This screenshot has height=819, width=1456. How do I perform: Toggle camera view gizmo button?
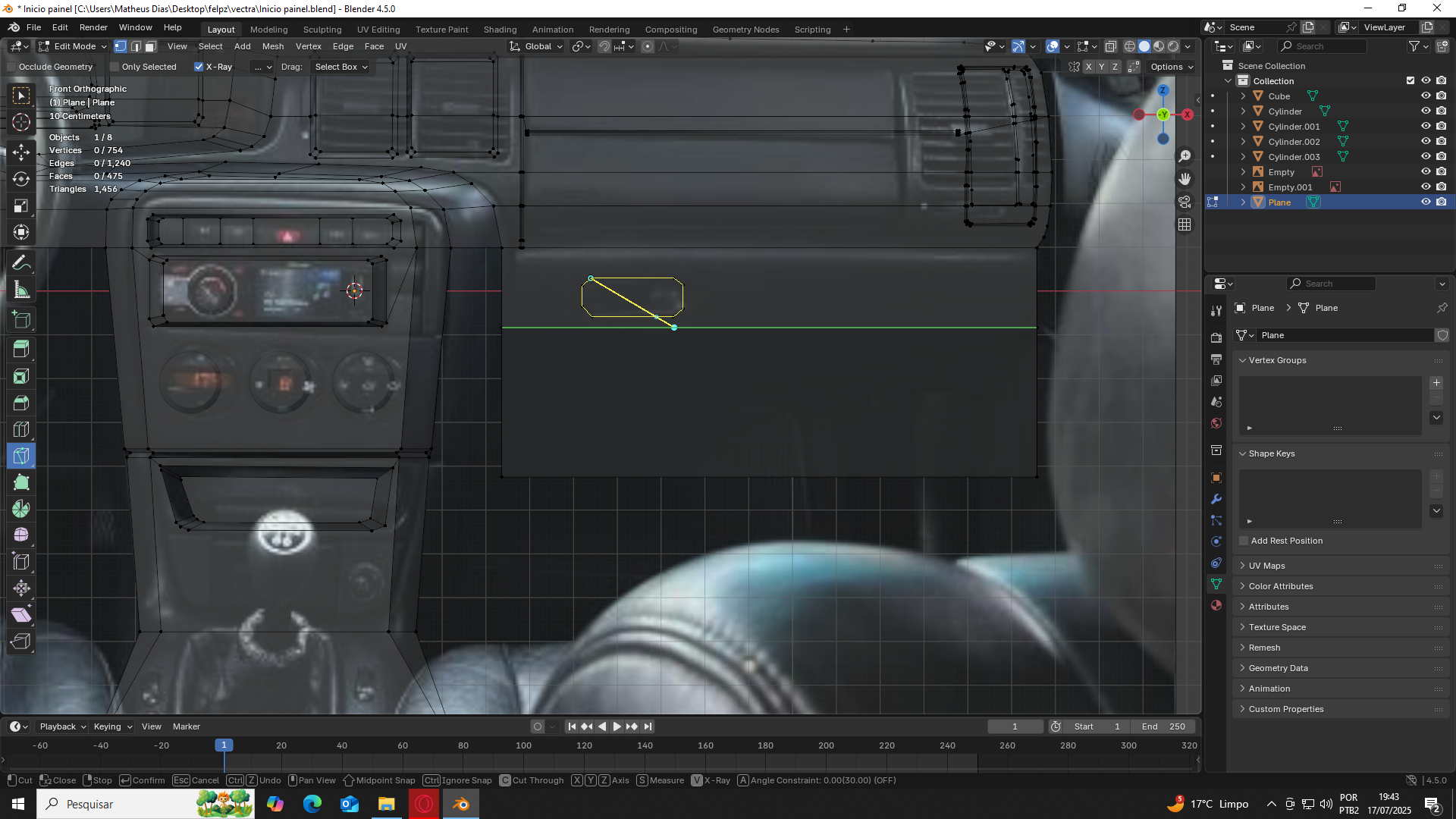1185,202
